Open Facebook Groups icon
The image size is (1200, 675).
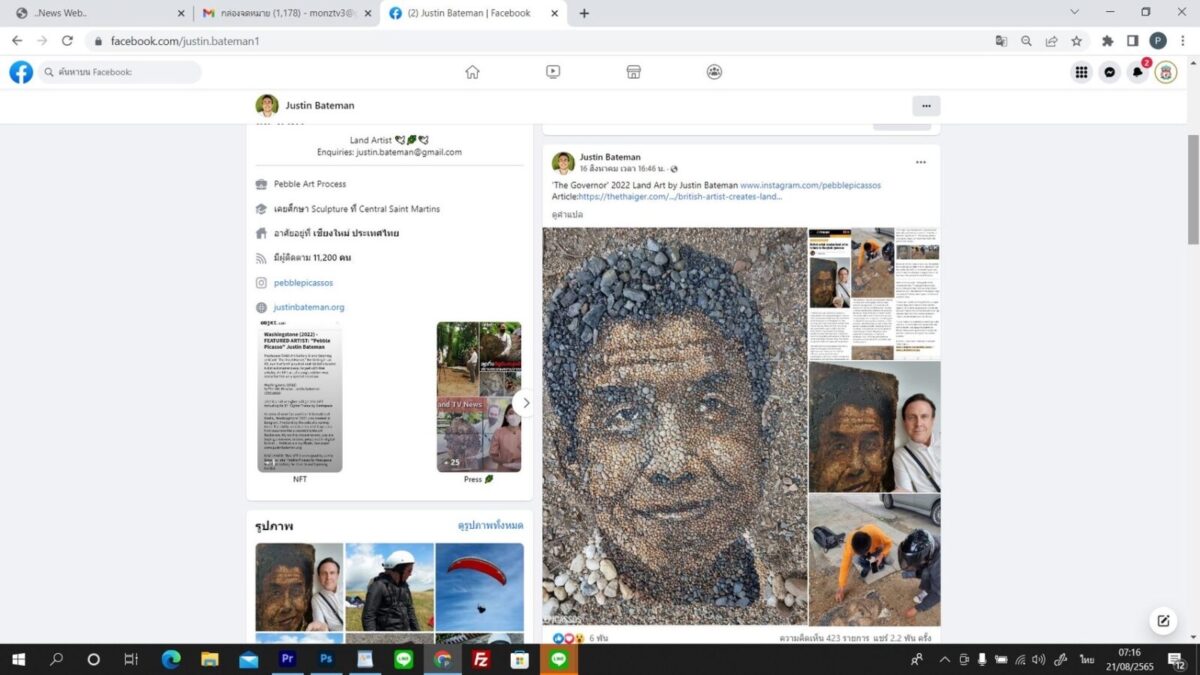click(714, 72)
